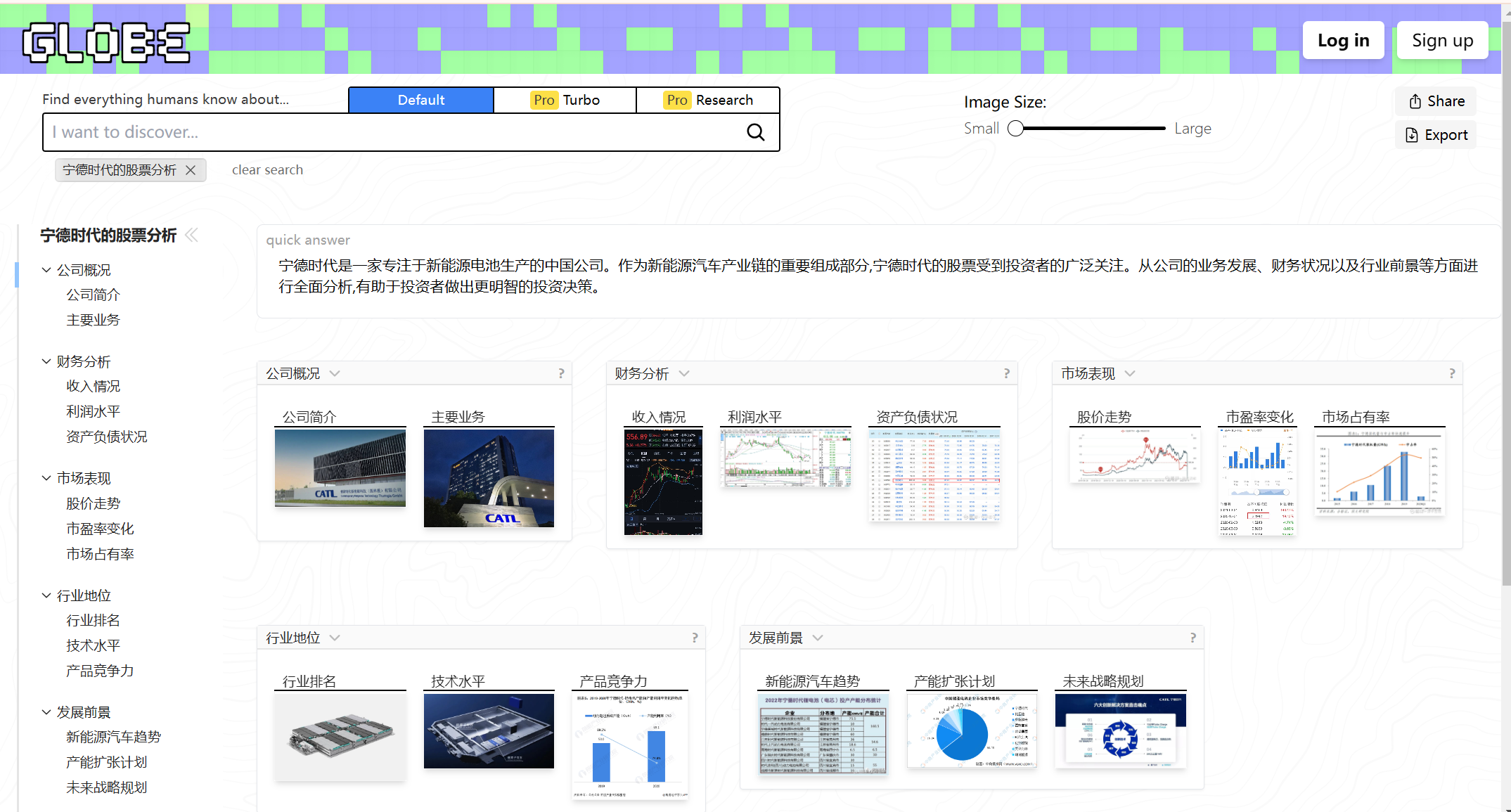Open dropdown chevron on 市场表现 card header
Viewport: 1511px width, 812px height.
1130,373
